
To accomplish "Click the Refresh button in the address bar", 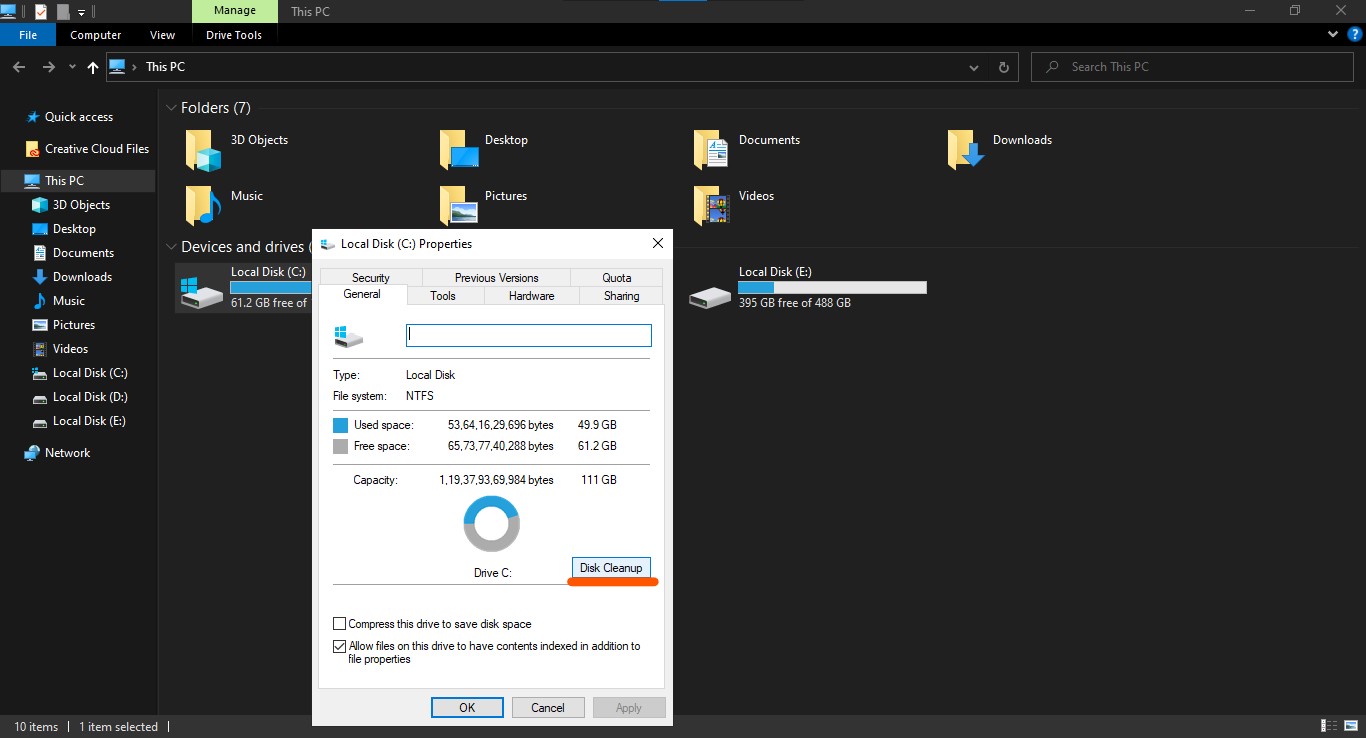I will pos(1004,67).
